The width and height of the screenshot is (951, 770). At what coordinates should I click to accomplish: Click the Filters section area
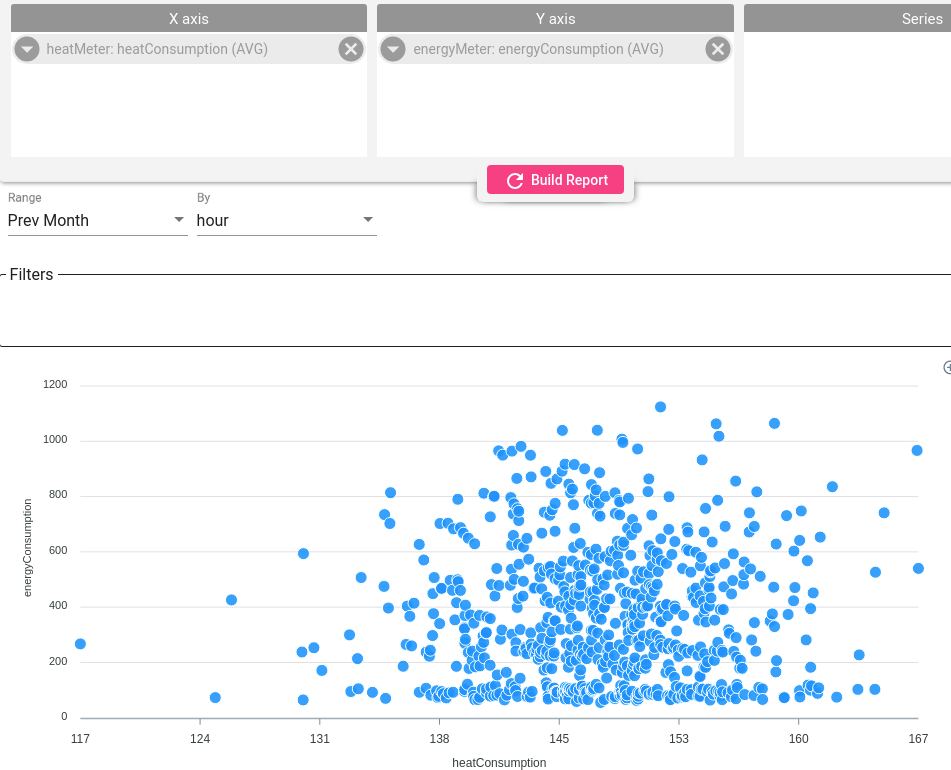(476, 310)
